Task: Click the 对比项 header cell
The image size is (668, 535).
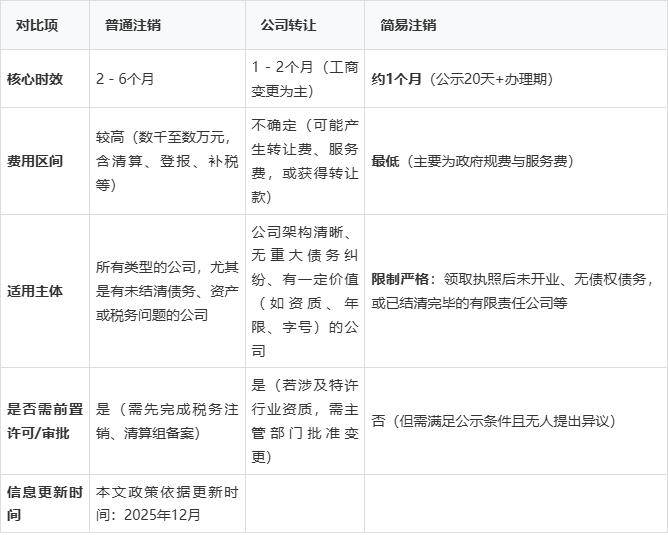Action: [x=45, y=25]
